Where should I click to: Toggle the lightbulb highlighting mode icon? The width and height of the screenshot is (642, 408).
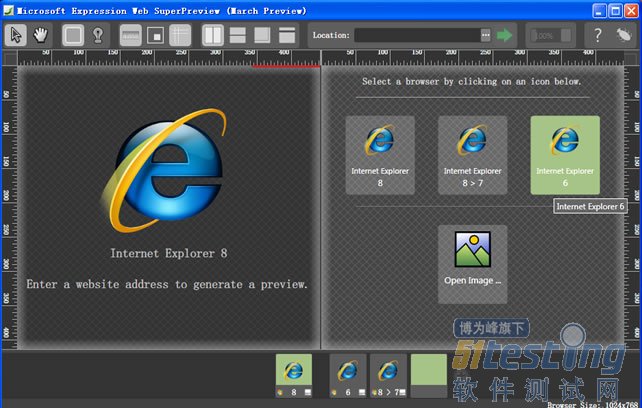99,34
